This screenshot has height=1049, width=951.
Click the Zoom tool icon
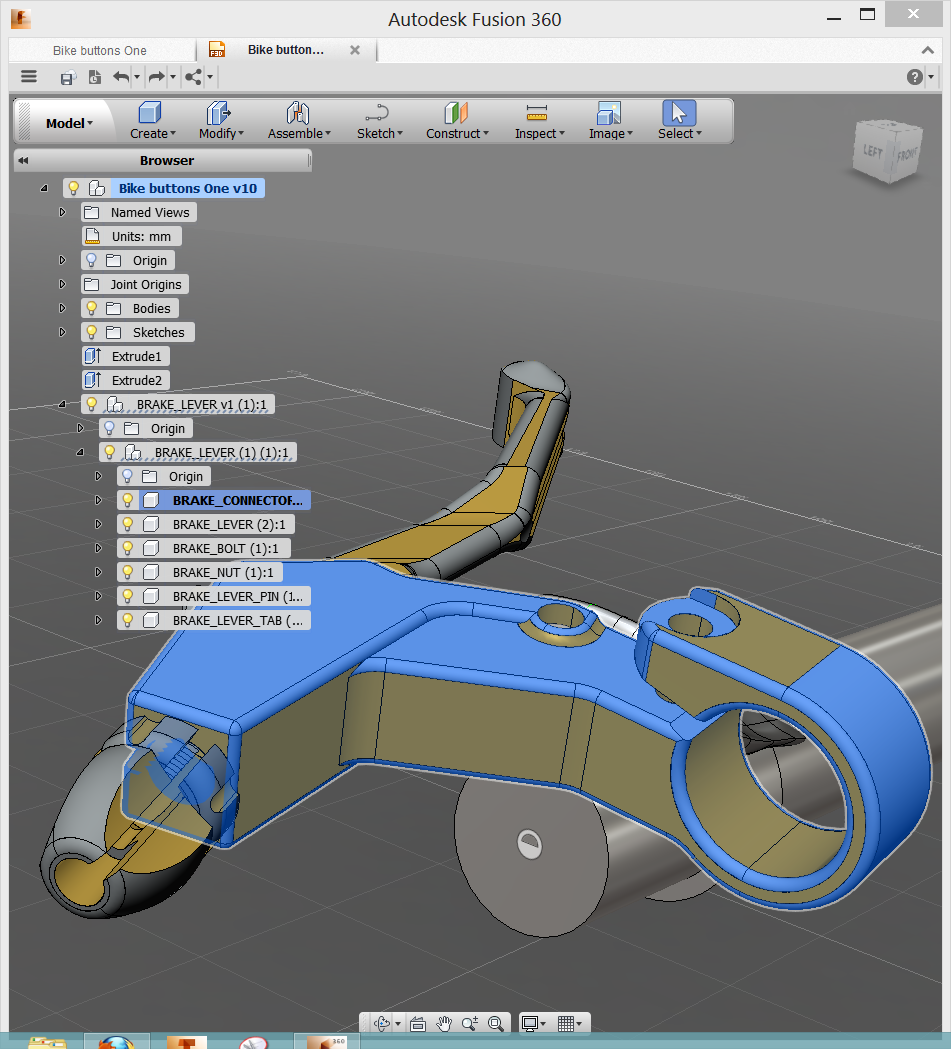[470, 1024]
